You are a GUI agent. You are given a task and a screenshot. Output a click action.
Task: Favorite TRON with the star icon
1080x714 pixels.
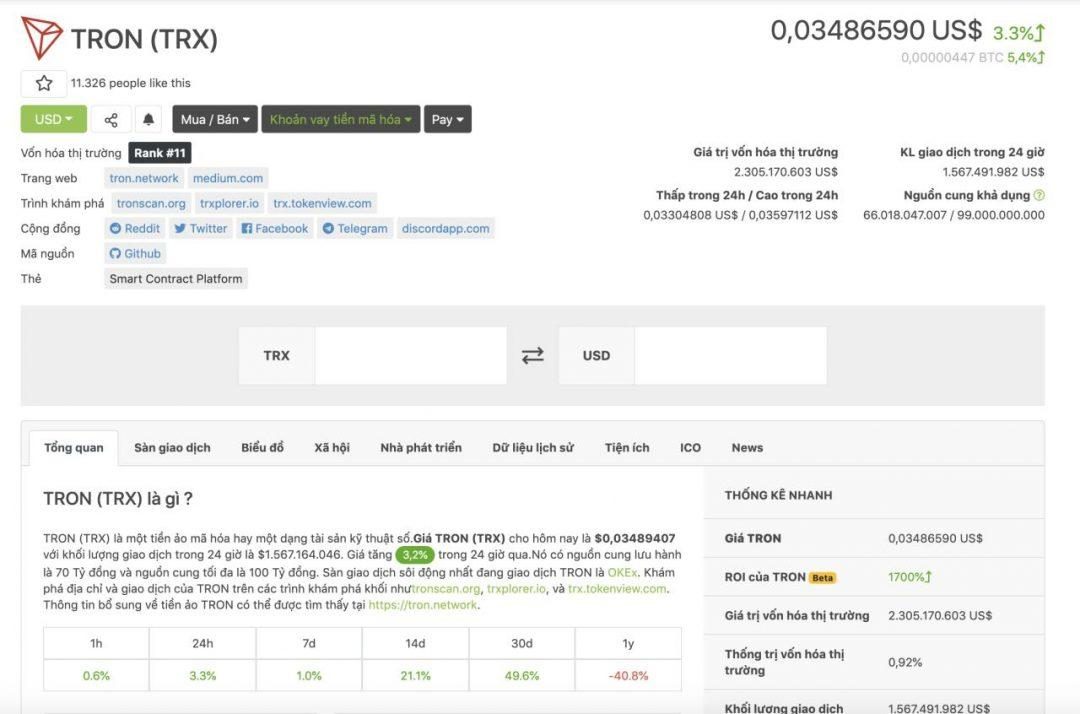click(x=44, y=83)
